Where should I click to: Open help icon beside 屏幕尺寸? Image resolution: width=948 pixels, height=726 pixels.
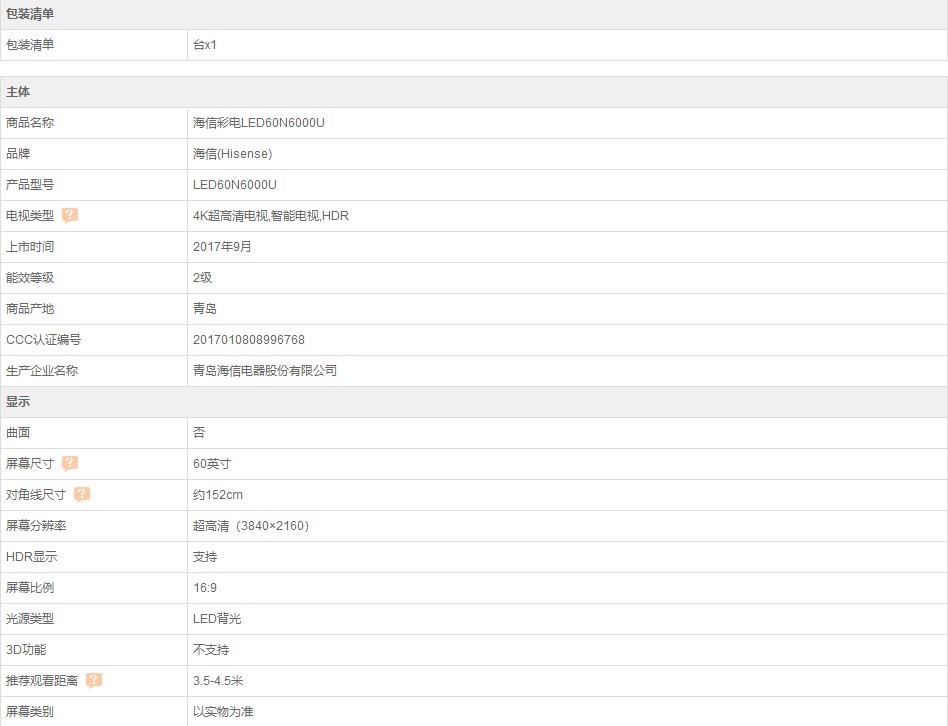click(x=70, y=463)
